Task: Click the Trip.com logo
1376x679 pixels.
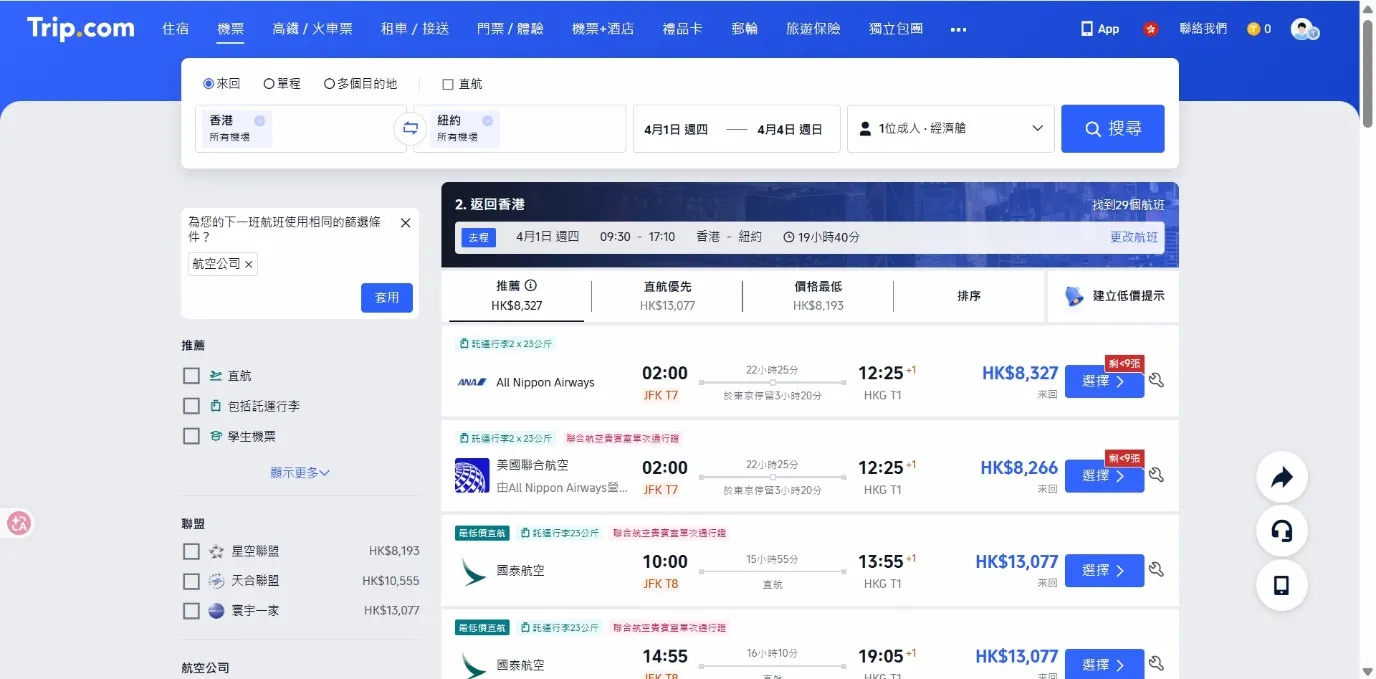Action: pyautogui.click(x=81, y=28)
